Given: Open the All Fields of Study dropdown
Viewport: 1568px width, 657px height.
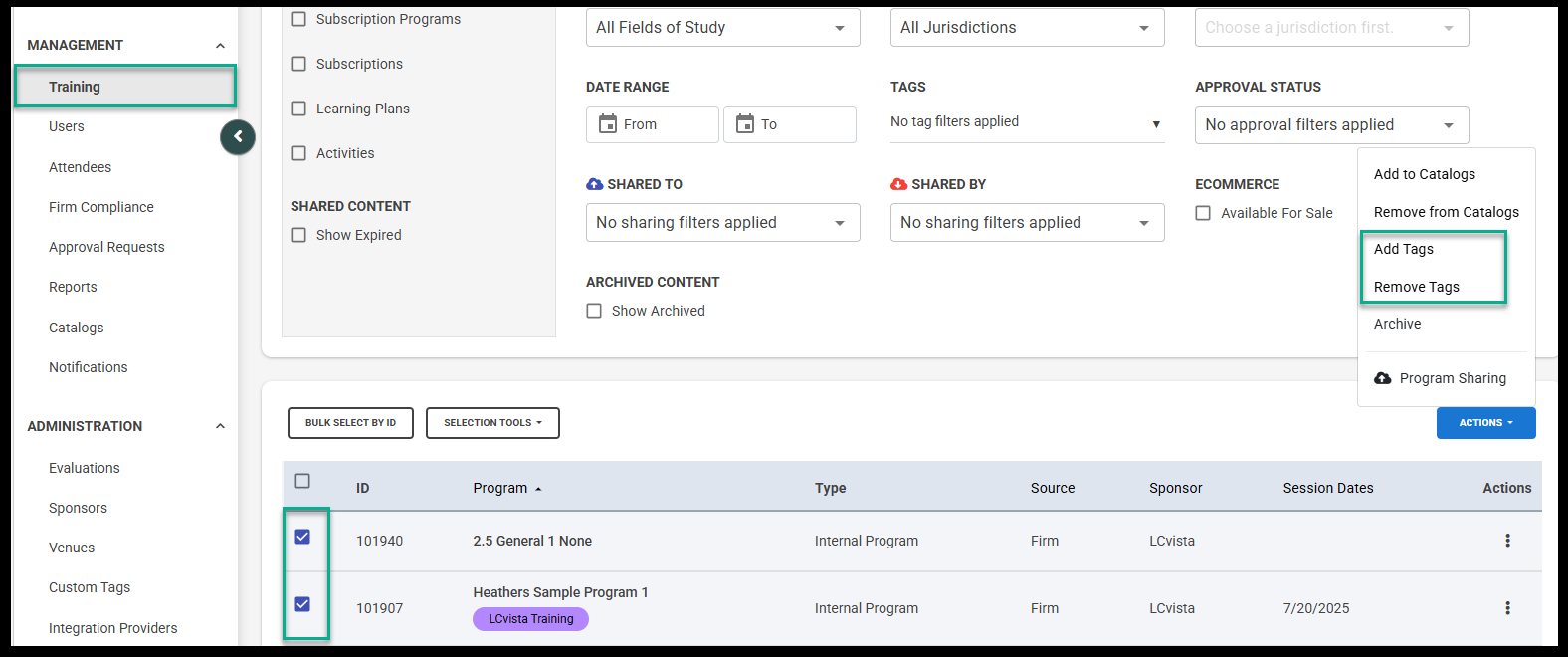Looking at the screenshot, I should [722, 28].
